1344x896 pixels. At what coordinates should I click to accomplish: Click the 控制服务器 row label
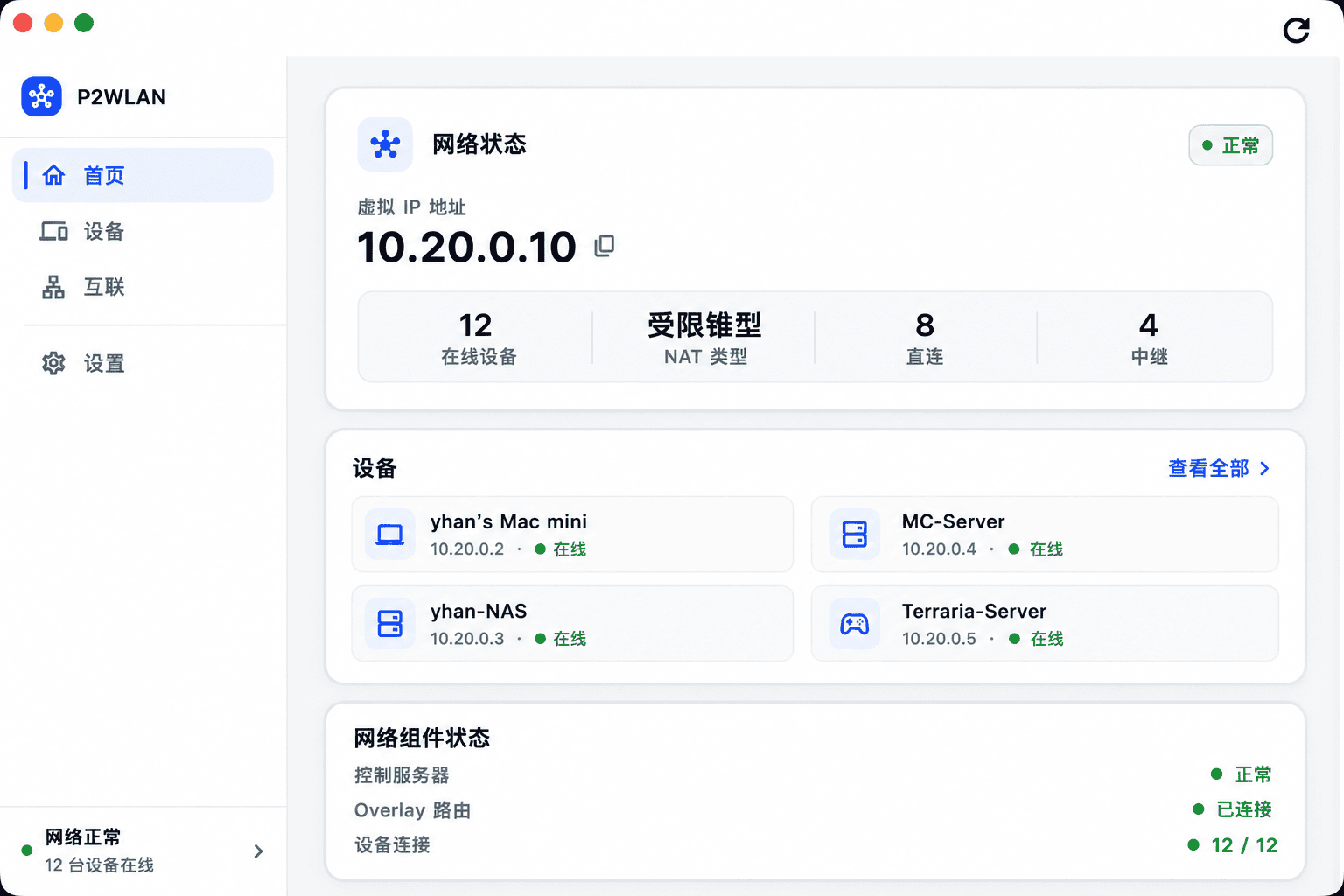click(x=402, y=775)
